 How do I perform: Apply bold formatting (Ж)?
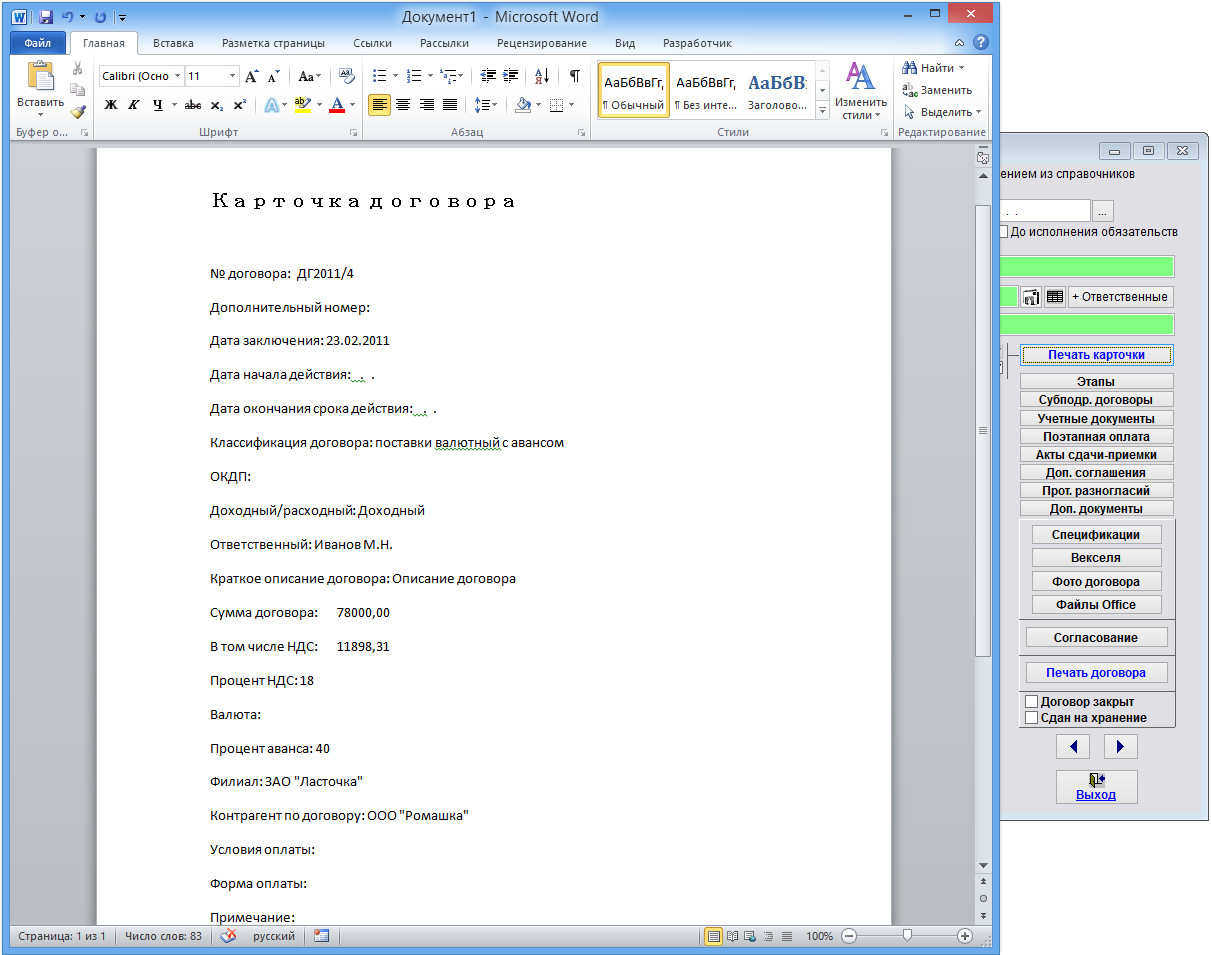tap(111, 105)
